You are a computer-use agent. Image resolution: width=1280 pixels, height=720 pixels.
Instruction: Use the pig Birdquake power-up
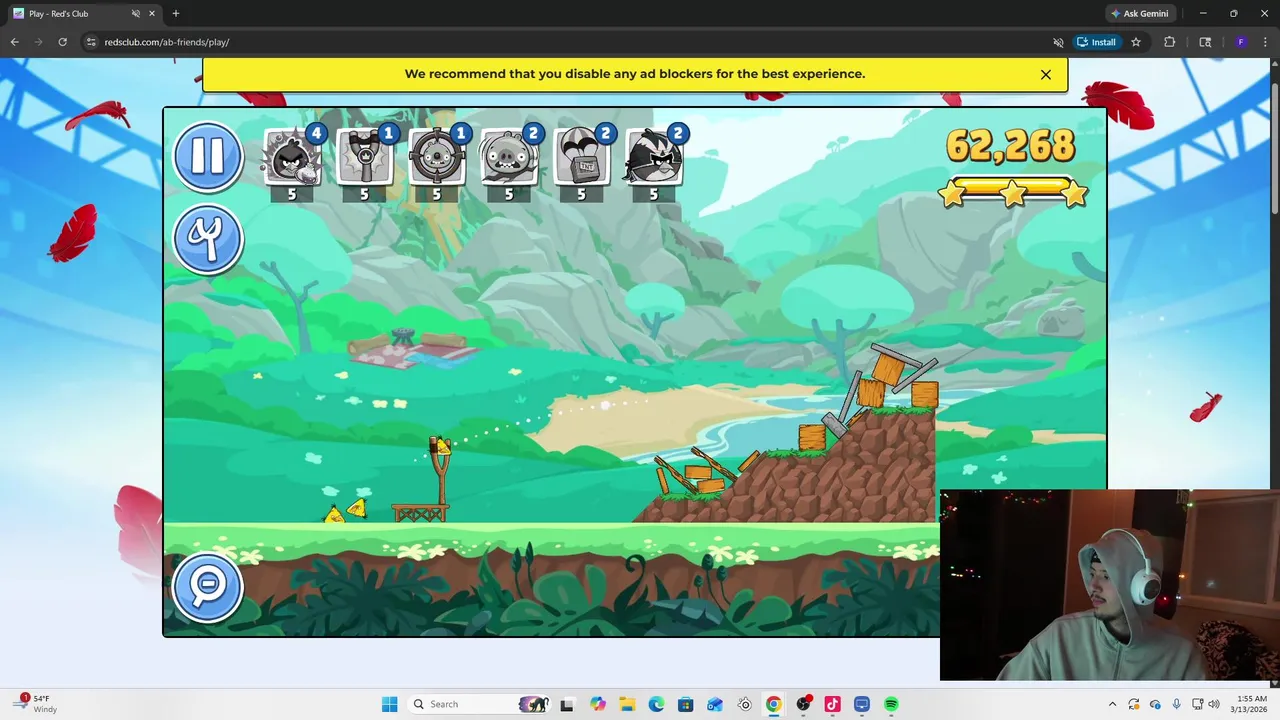coord(509,164)
